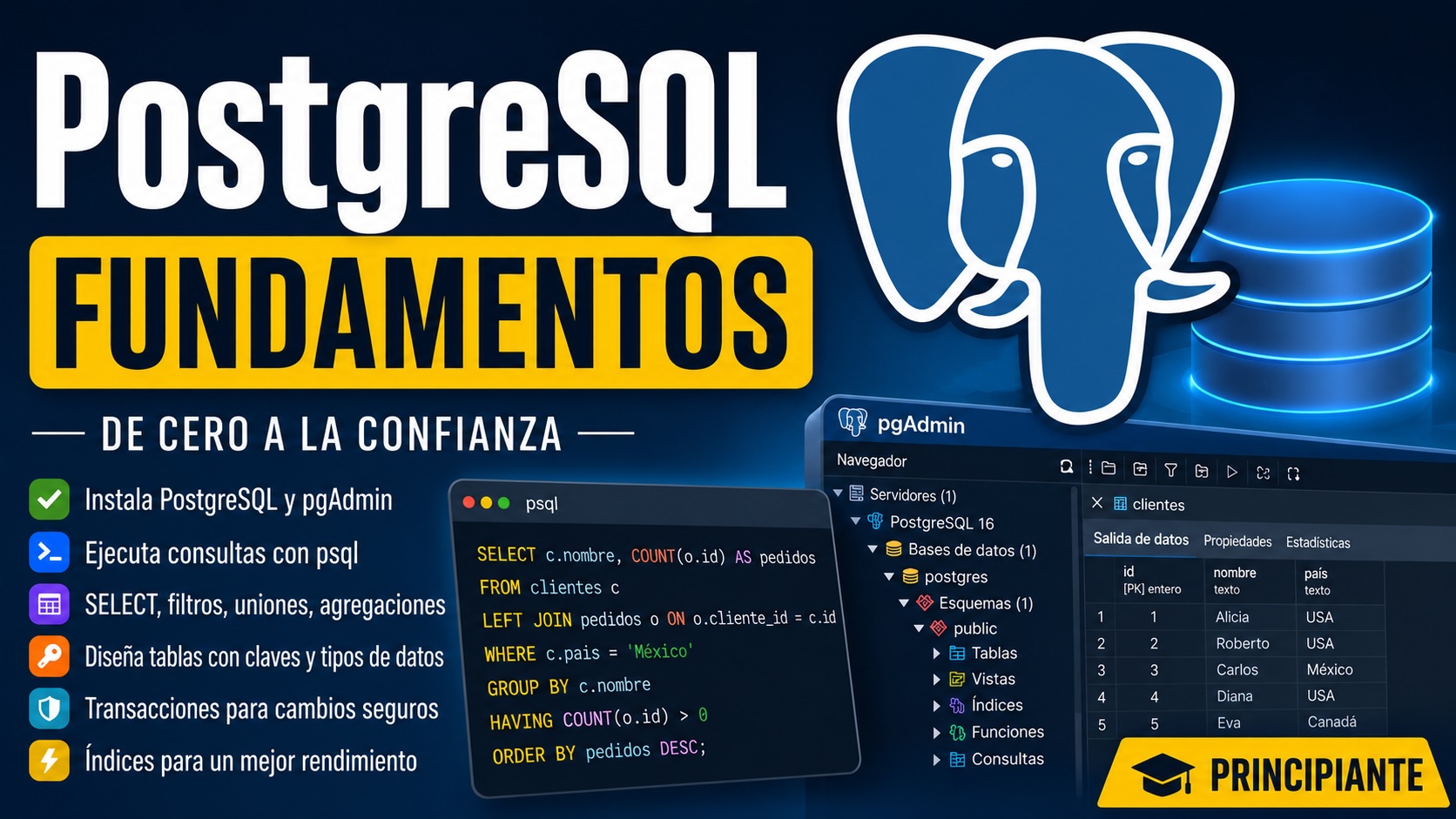Click the yellow database icon beside postgres
Image resolution: width=1456 pixels, height=819 pixels.
910,576
